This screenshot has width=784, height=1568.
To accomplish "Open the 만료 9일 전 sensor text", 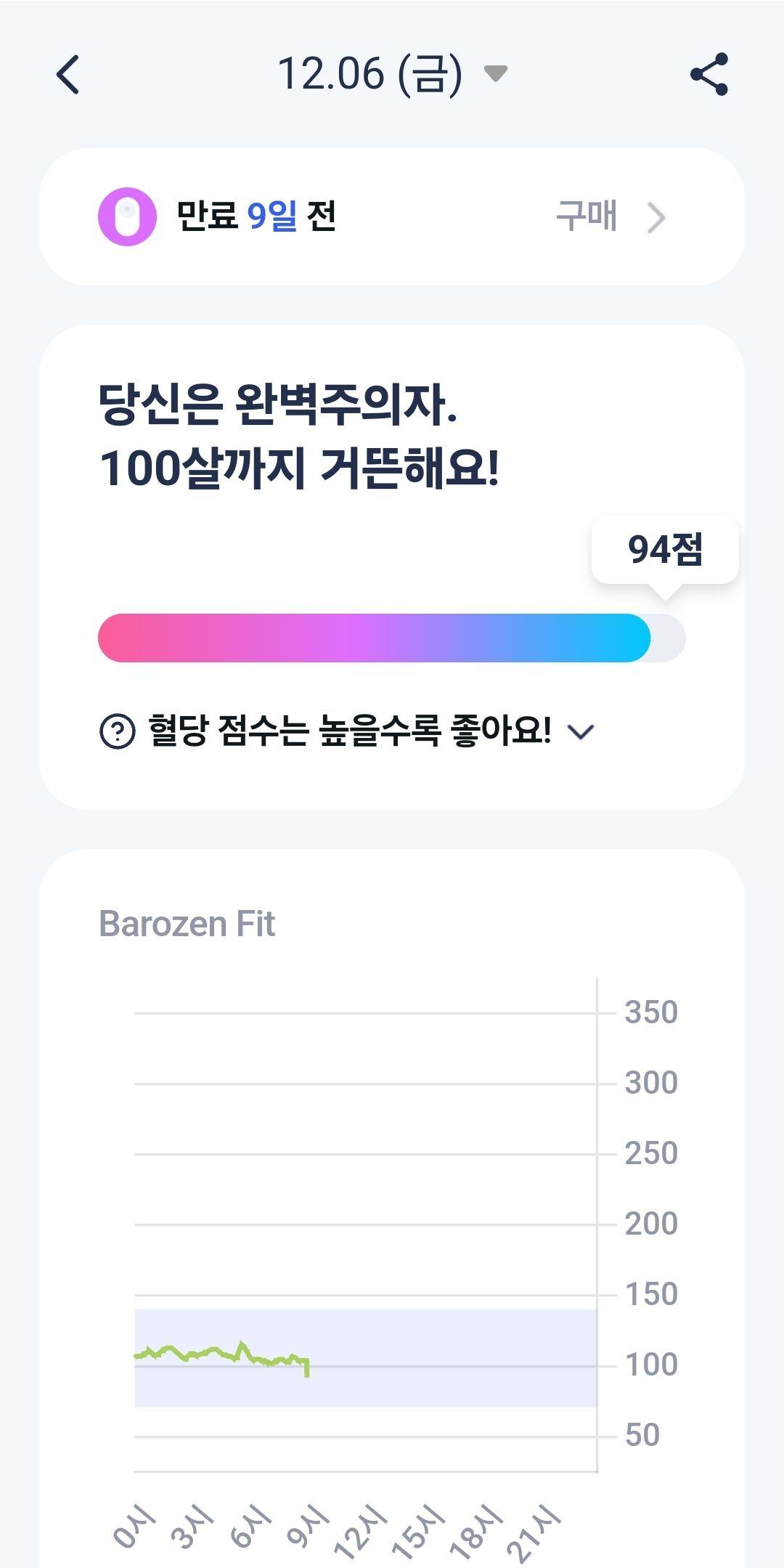I will pos(256,216).
